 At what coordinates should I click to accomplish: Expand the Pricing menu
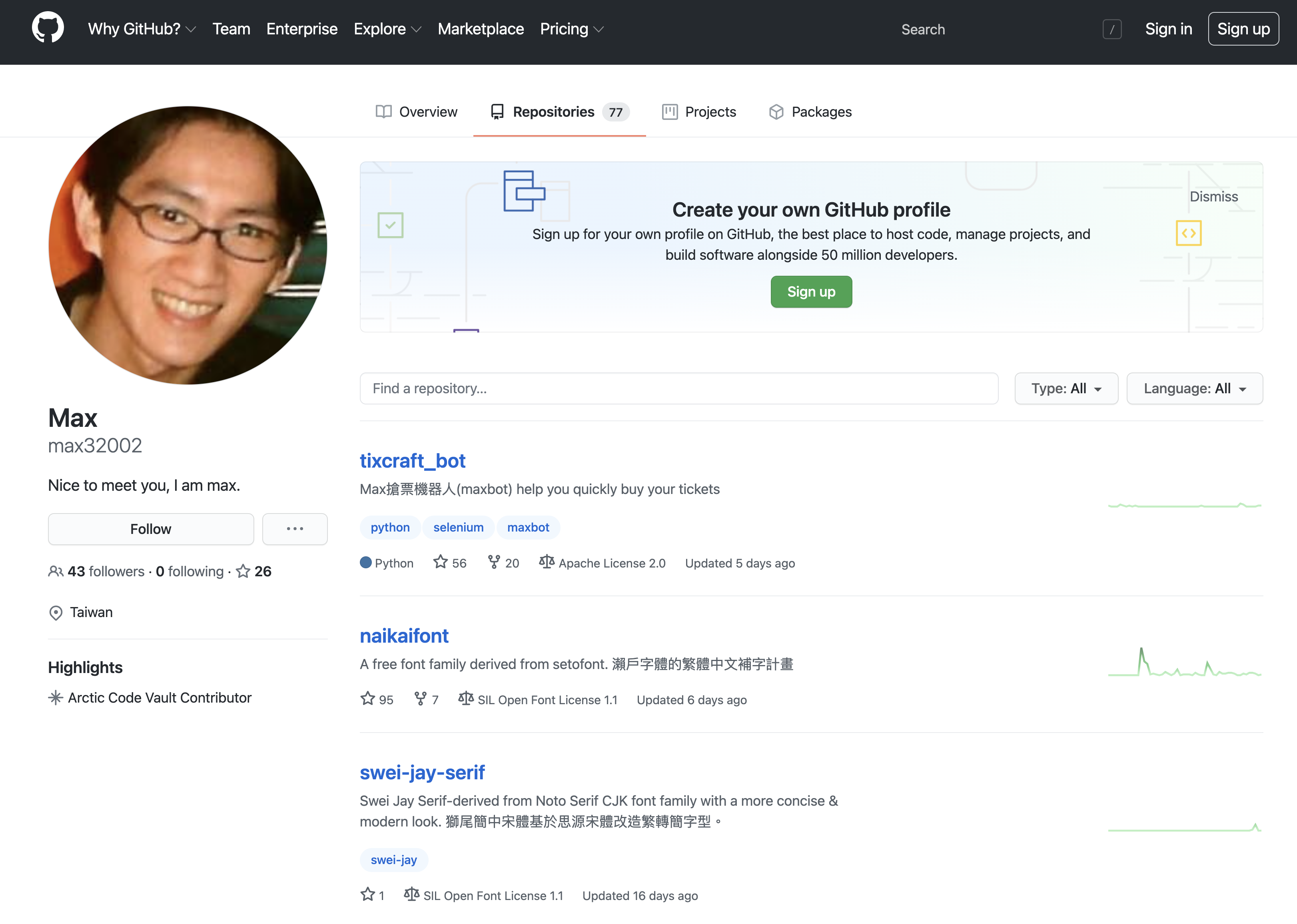tap(571, 29)
